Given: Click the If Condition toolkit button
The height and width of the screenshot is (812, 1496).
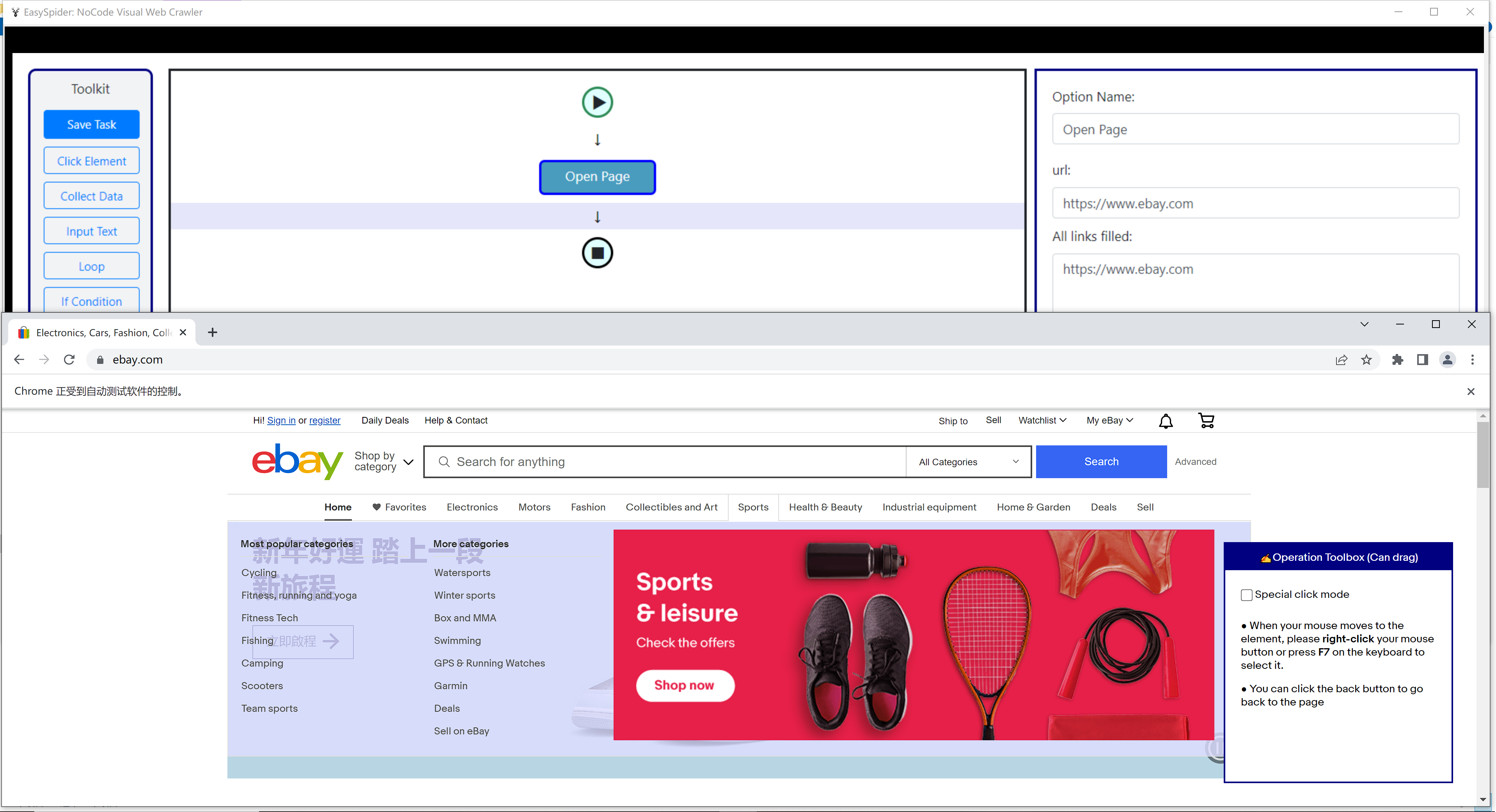Looking at the screenshot, I should click(92, 301).
